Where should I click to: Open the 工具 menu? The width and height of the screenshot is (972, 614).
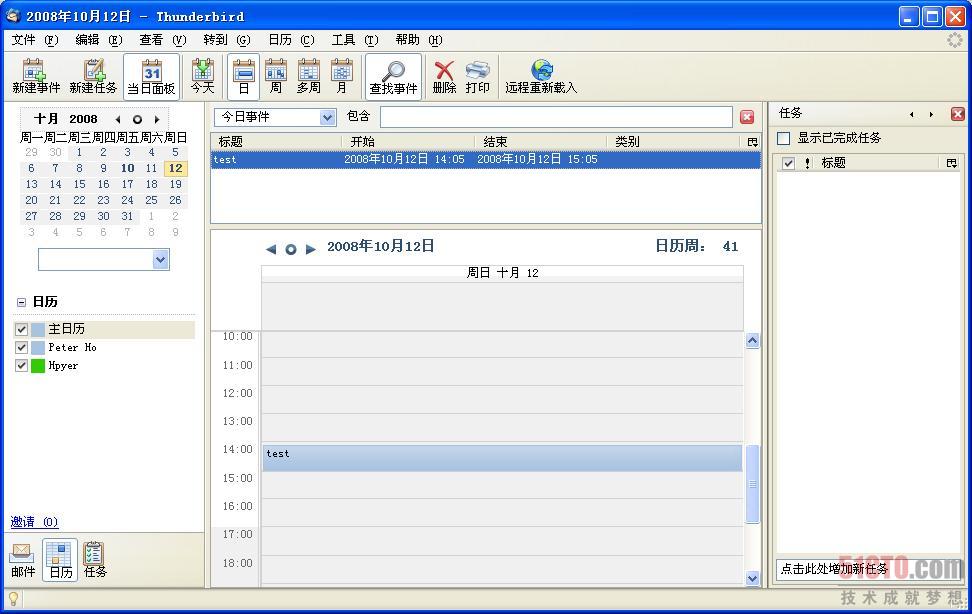[355, 40]
